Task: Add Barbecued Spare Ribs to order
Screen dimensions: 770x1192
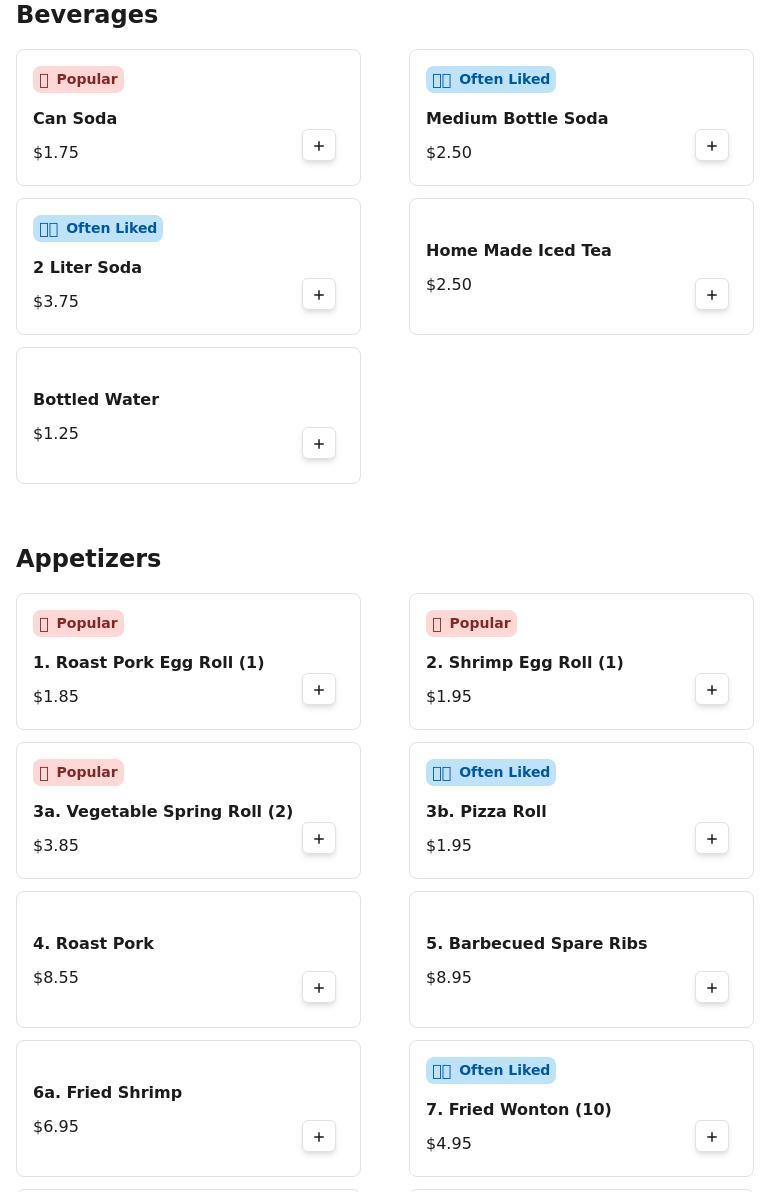Action: click(x=712, y=988)
